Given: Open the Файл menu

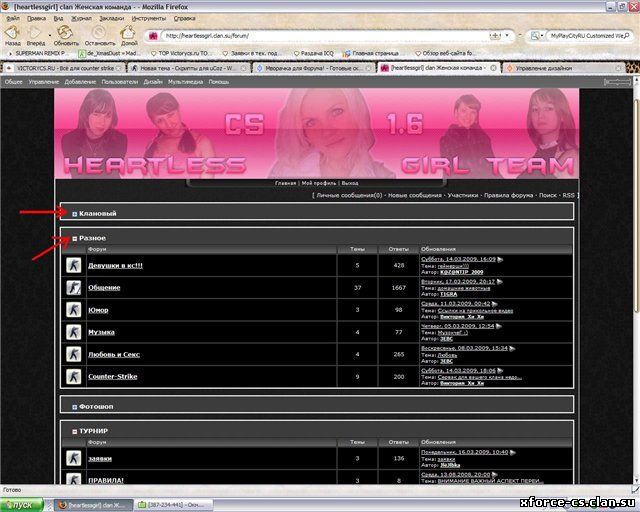Looking at the screenshot, I should tap(13, 18).
